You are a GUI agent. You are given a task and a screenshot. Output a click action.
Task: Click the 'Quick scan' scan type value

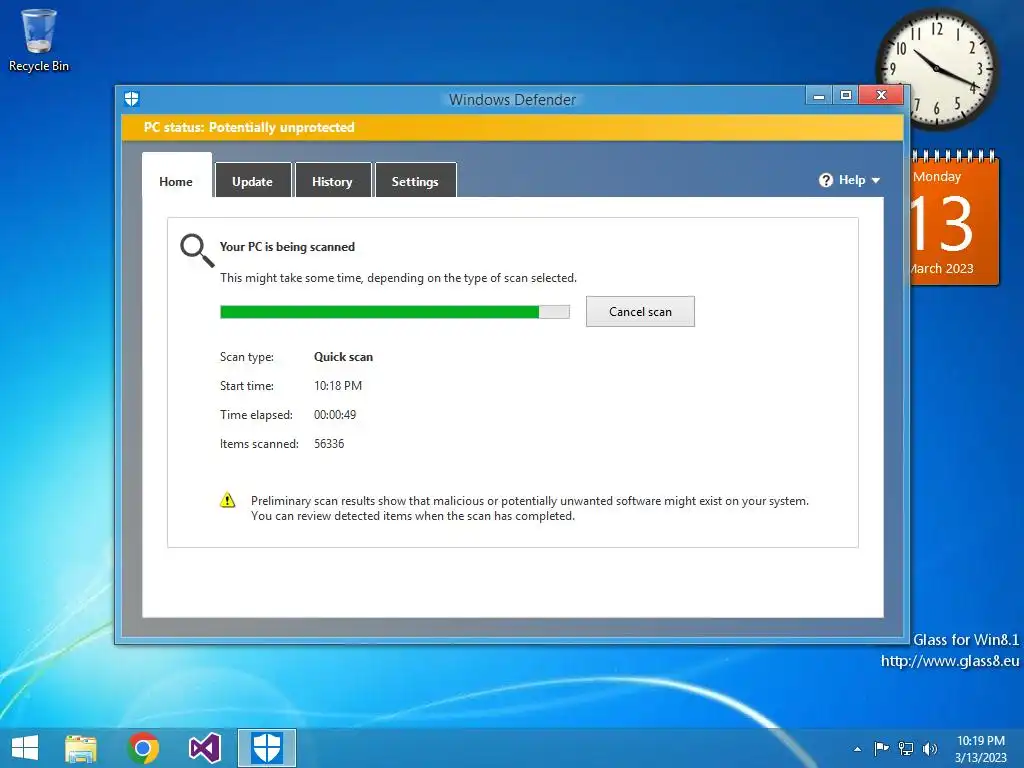(344, 357)
